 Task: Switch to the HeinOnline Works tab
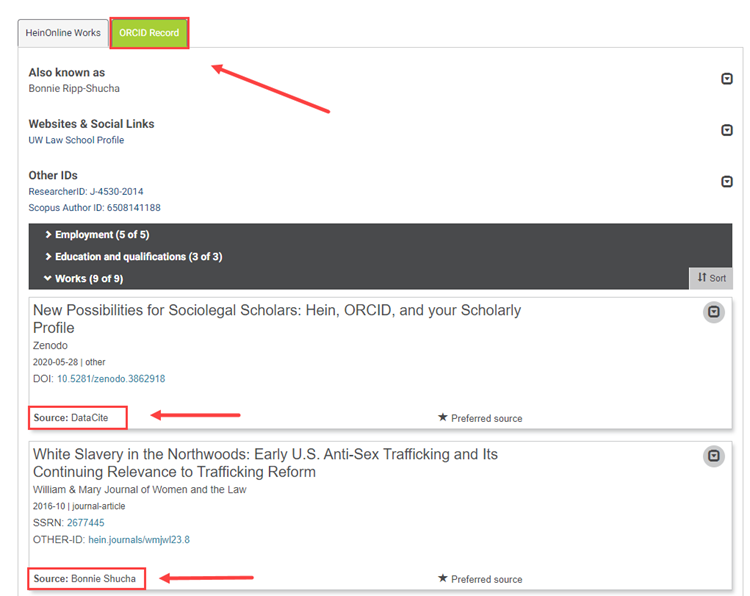[63, 33]
